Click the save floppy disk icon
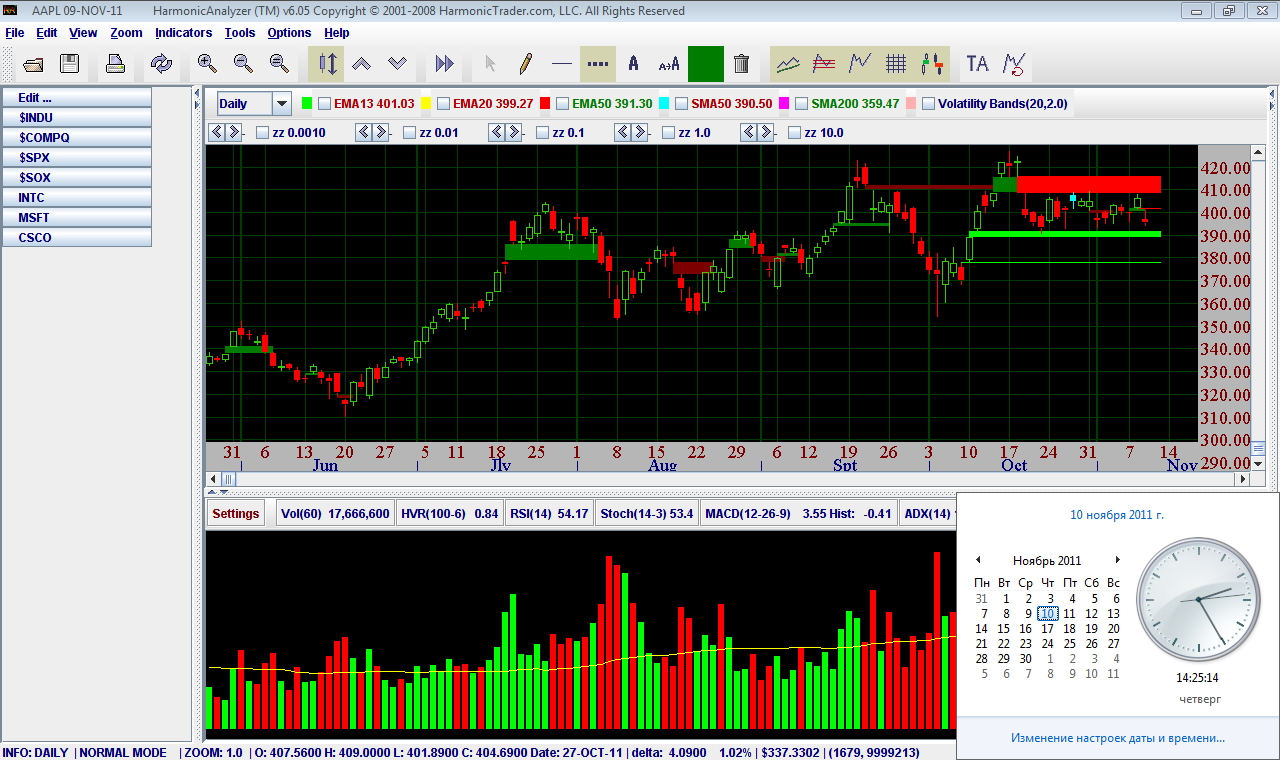 click(69, 64)
